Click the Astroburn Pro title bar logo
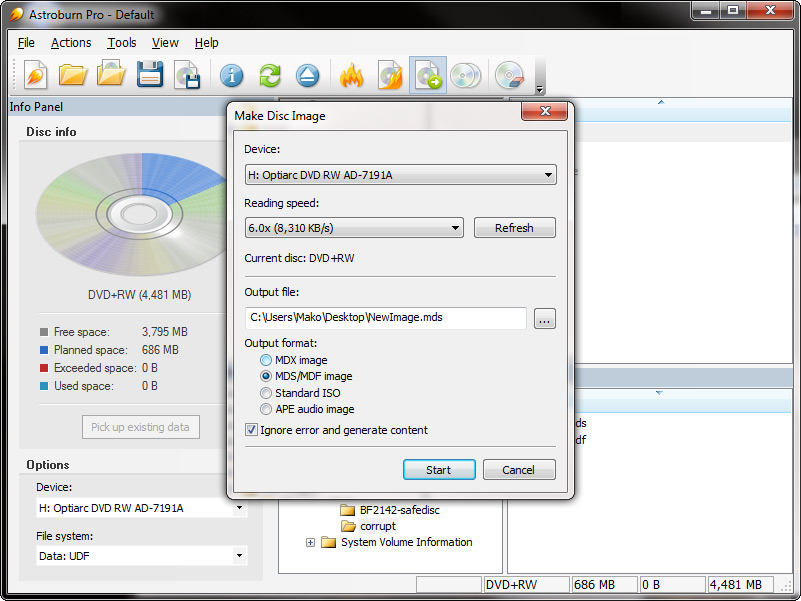801x601 pixels. pyautogui.click(x=16, y=14)
